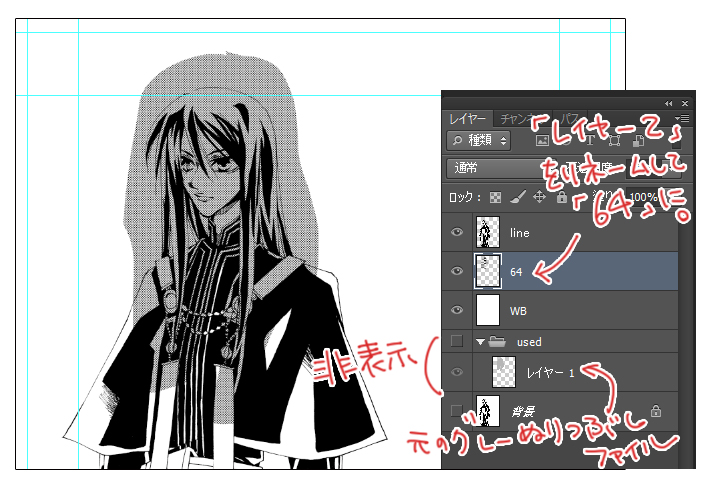718x492 pixels.
Task: Select the line layer thumbnail
Action: [x=488, y=232]
